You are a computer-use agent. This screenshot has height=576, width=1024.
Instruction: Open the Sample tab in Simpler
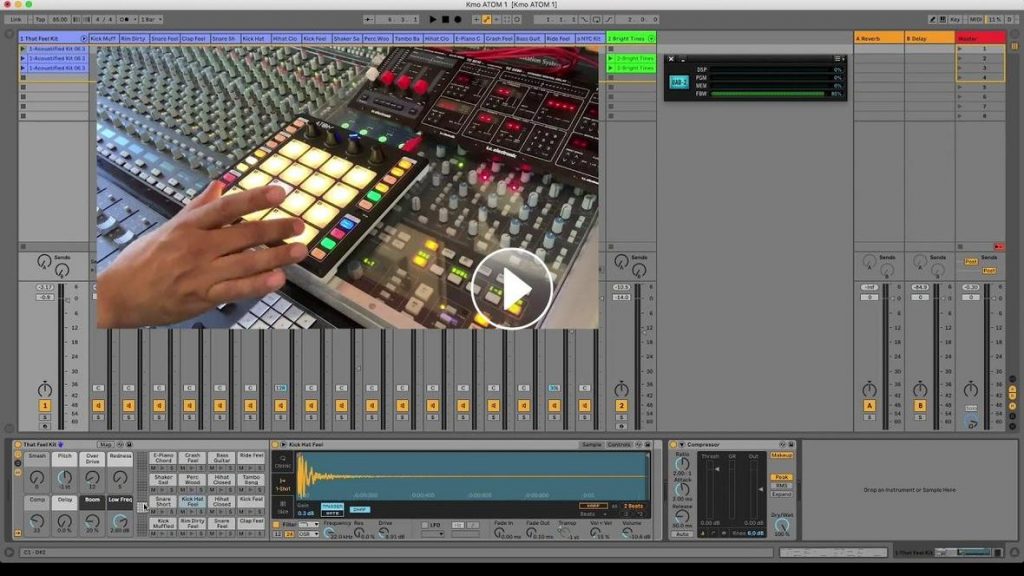click(x=591, y=445)
